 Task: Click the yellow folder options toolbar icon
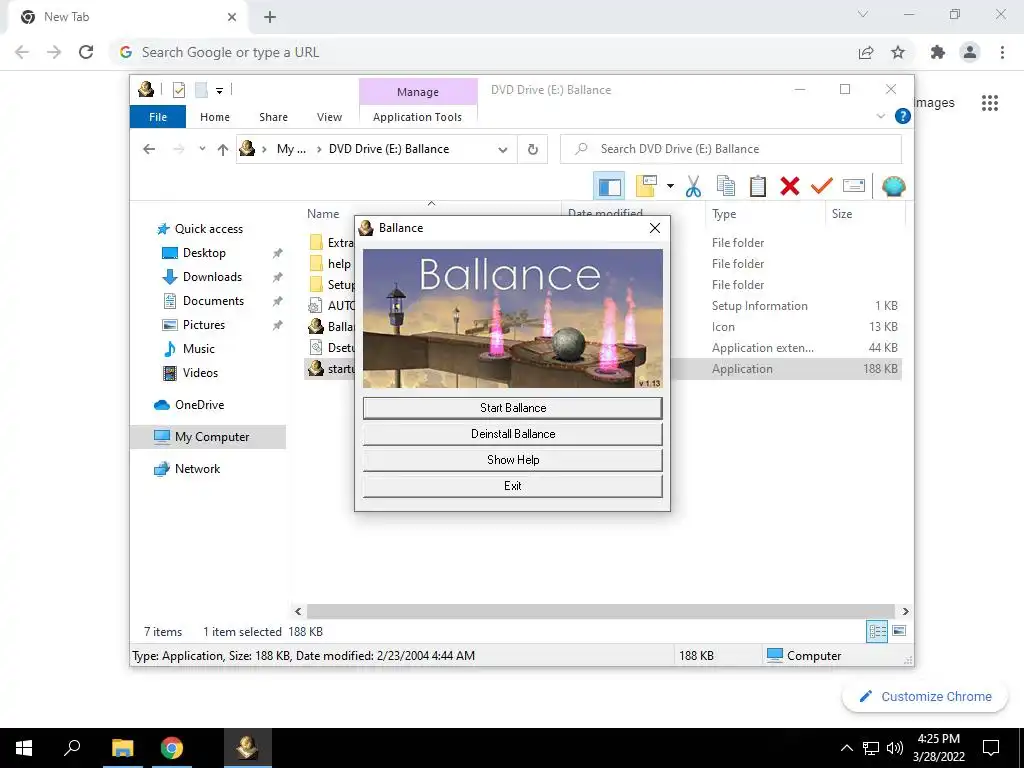tap(647, 186)
